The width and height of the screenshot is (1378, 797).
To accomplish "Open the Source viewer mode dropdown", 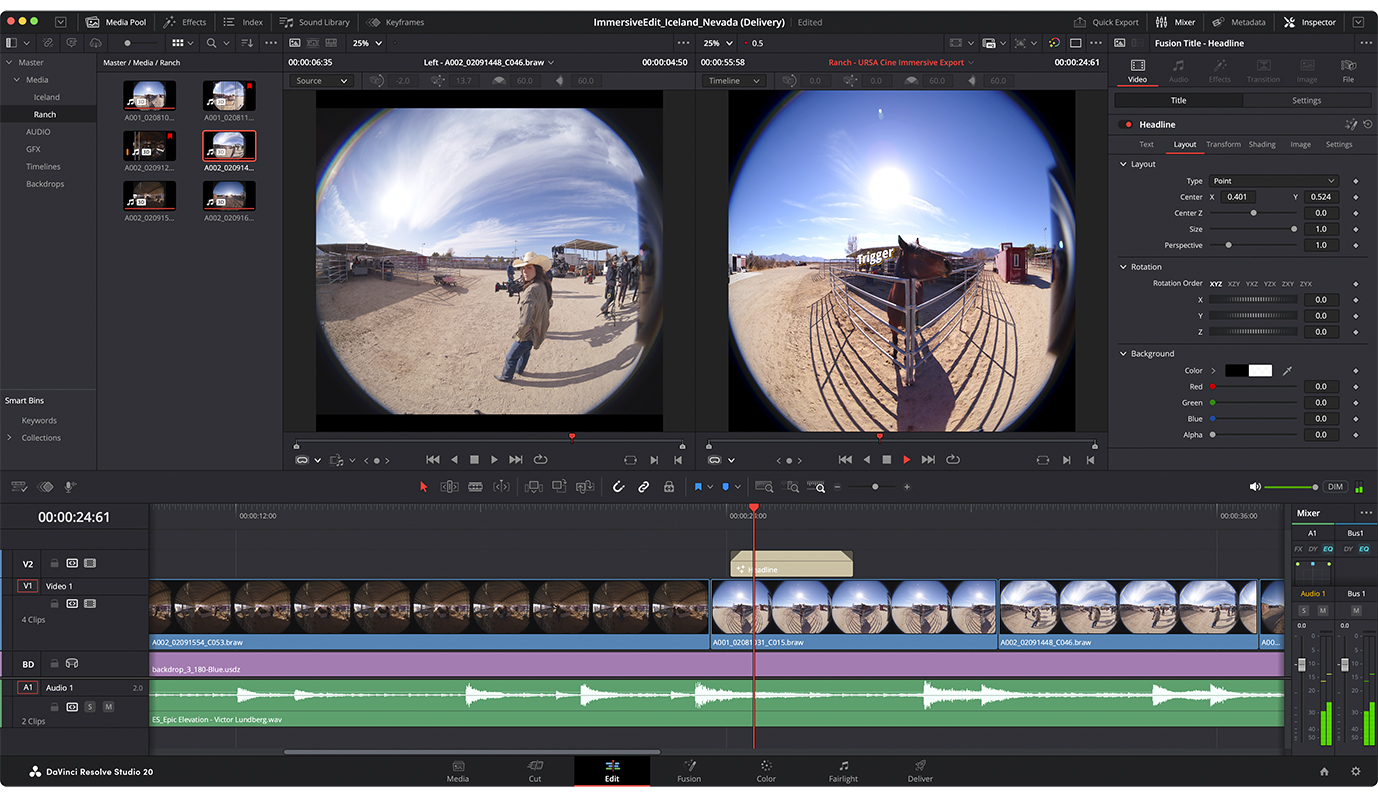I will click(321, 81).
